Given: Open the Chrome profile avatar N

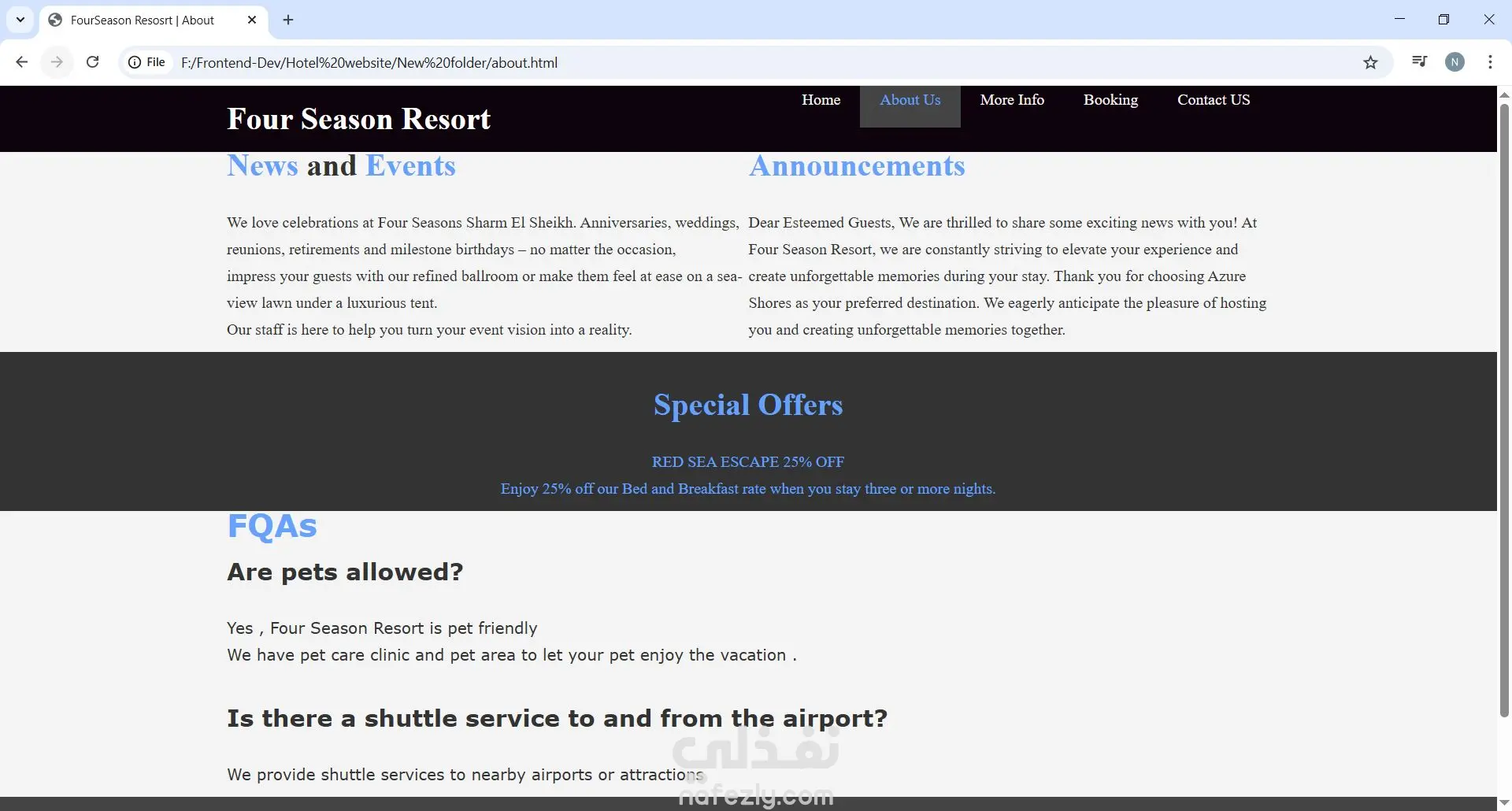Looking at the screenshot, I should [x=1455, y=62].
